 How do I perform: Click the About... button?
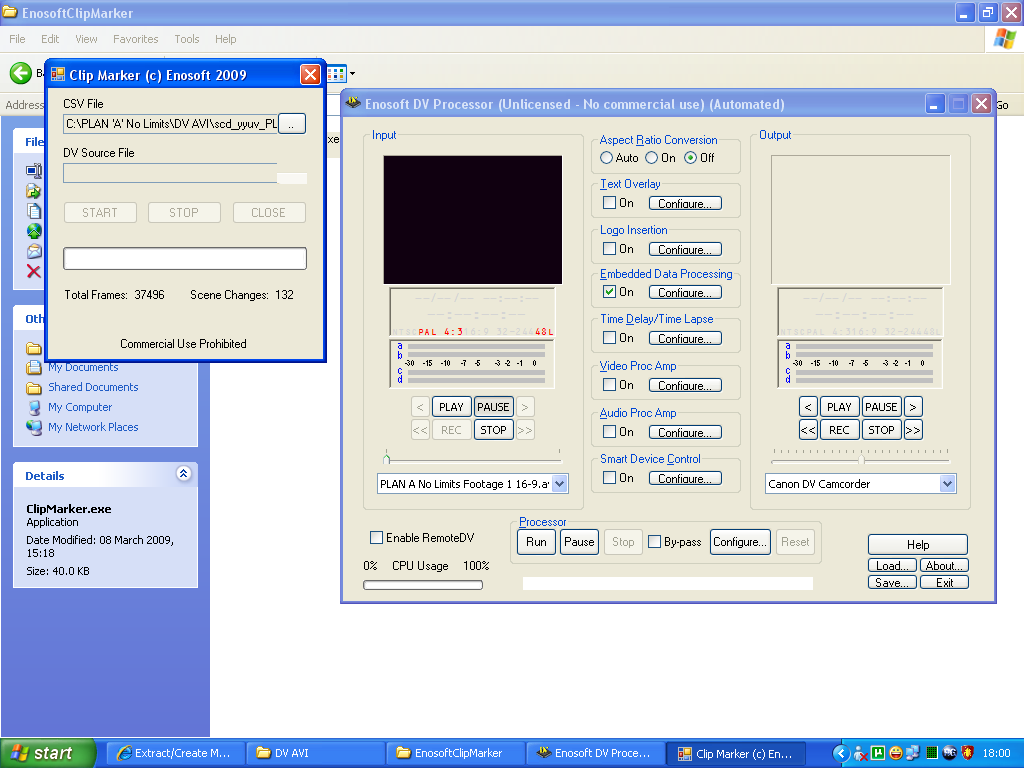tap(944, 566)
